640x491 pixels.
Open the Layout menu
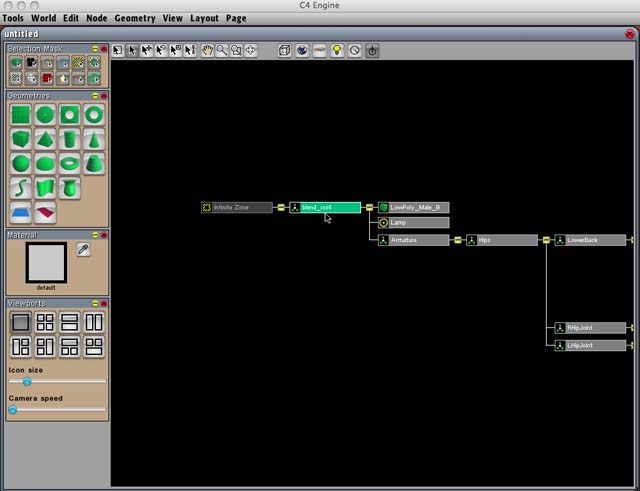pyautogui.click(x=204, y=18)
